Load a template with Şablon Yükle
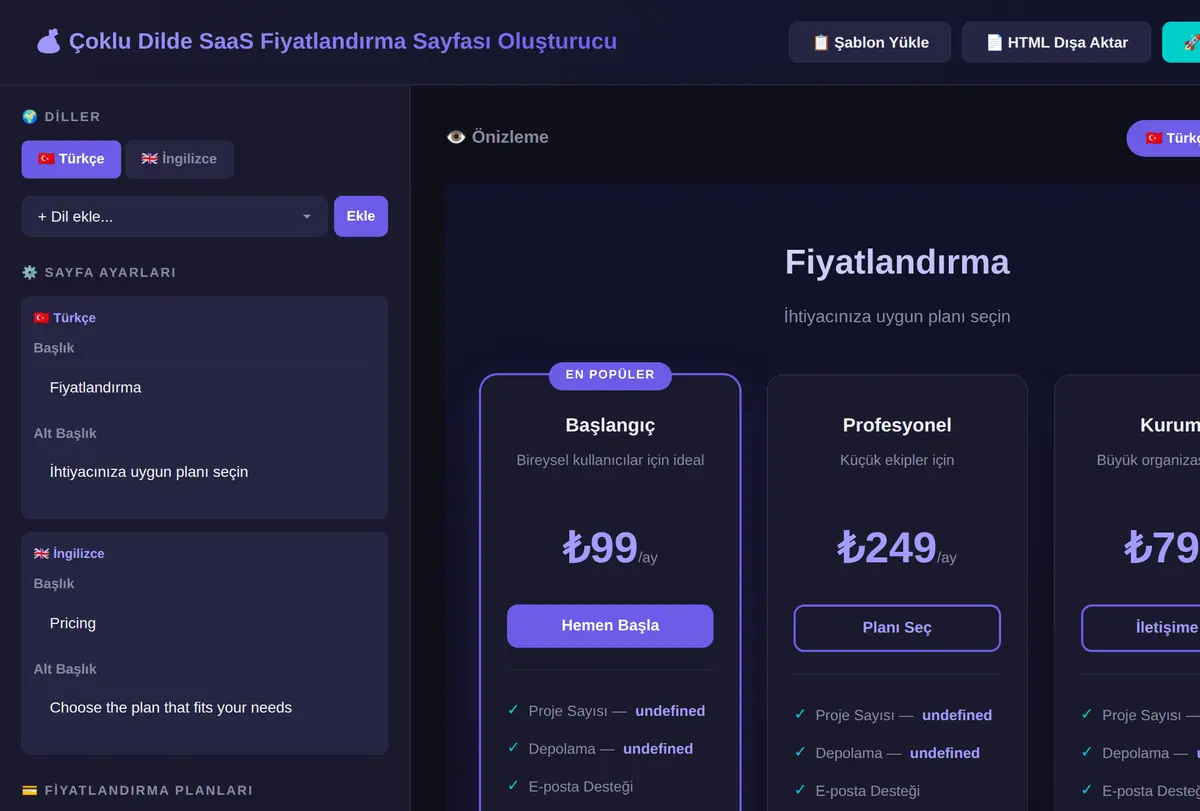1200x811 pixels. tap(870, 43)
